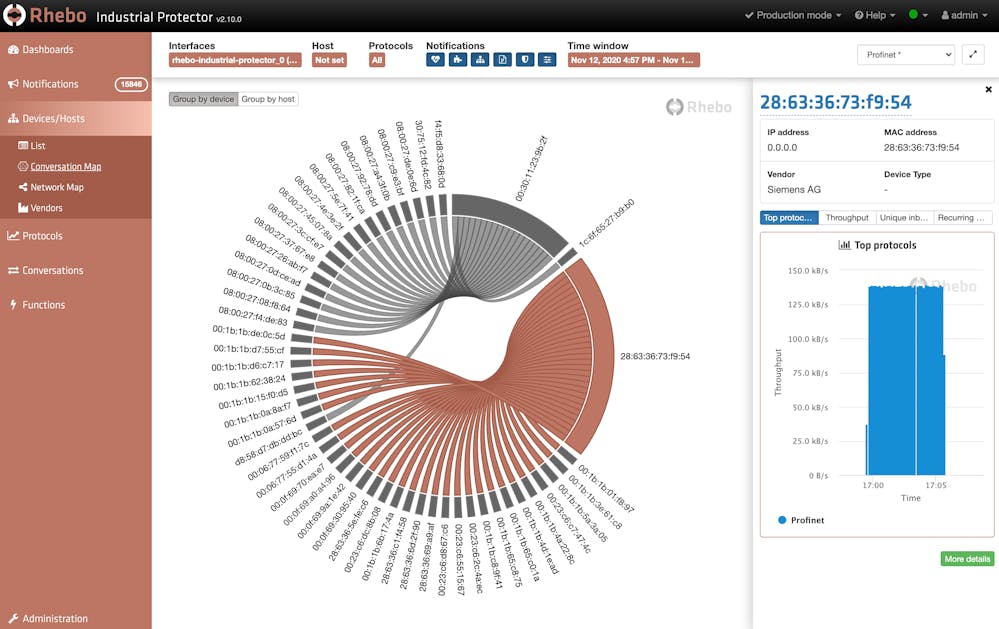The image size is (999, 629).
Task: Open the Production mode dropdown
Action: (793, 15)
